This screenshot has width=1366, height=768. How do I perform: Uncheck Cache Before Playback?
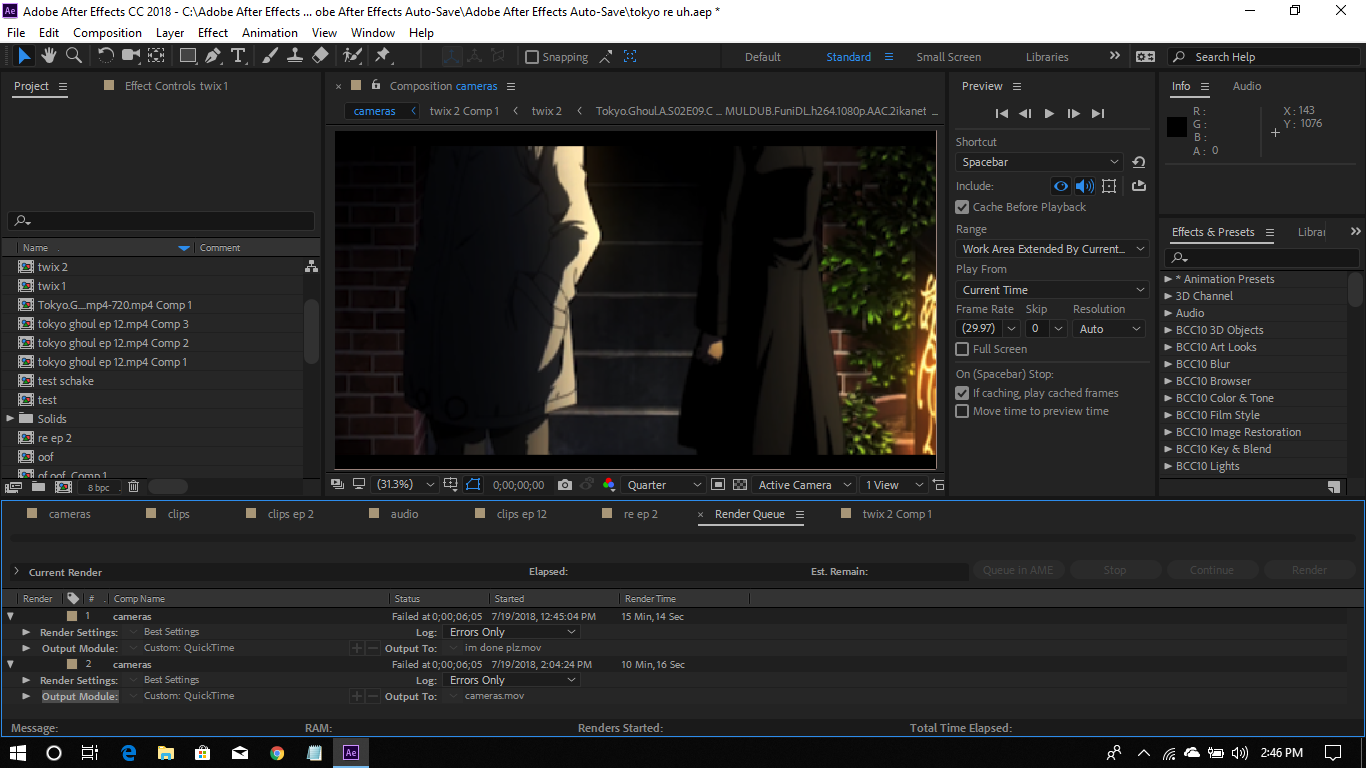[962, 207]
